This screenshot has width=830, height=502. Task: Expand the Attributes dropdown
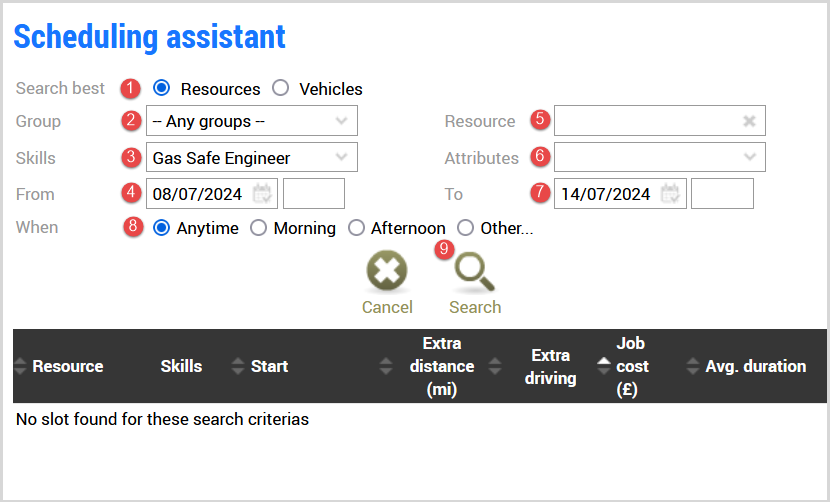[660, 158]
